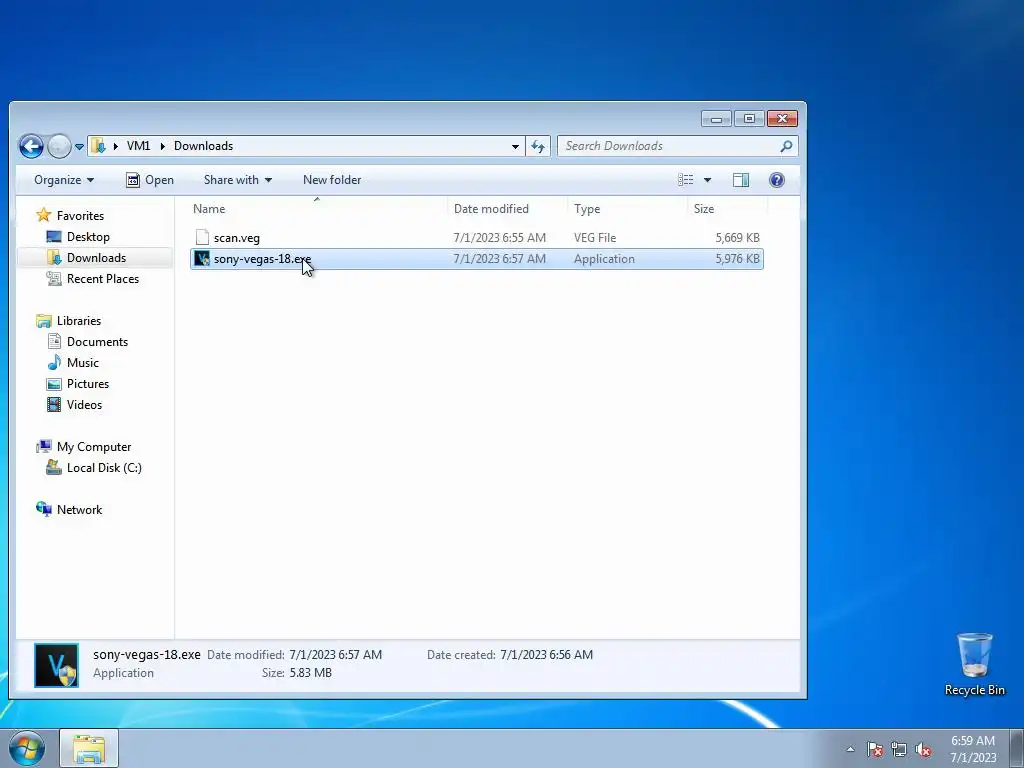
Task: Click the Network icon in the sidebar
Action: pyautogui.click(x=44, y=509)
